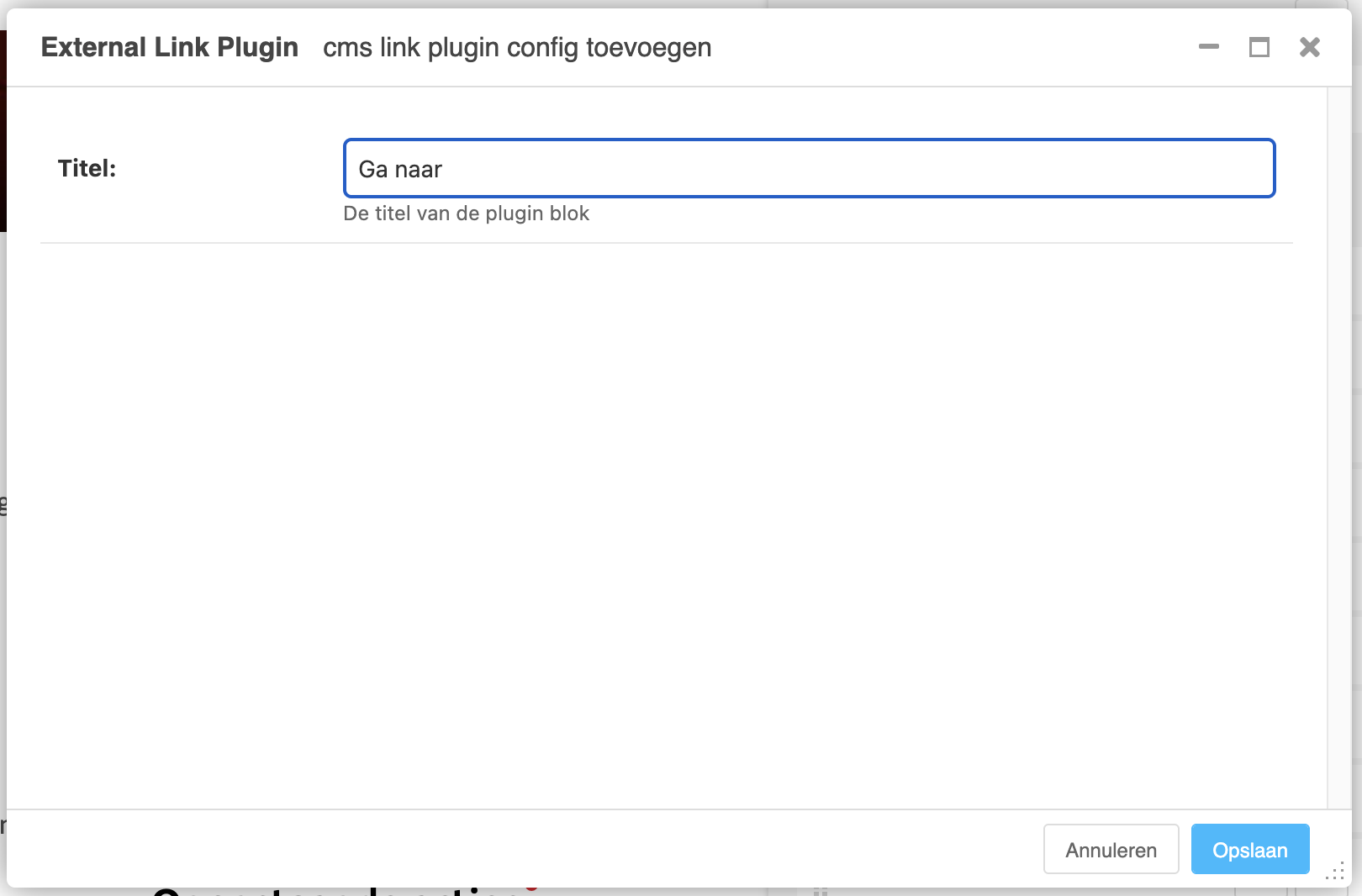Minimize the External Link Plugin modal
Screen dimensions: 1362x896
(x=1208, y=47)
